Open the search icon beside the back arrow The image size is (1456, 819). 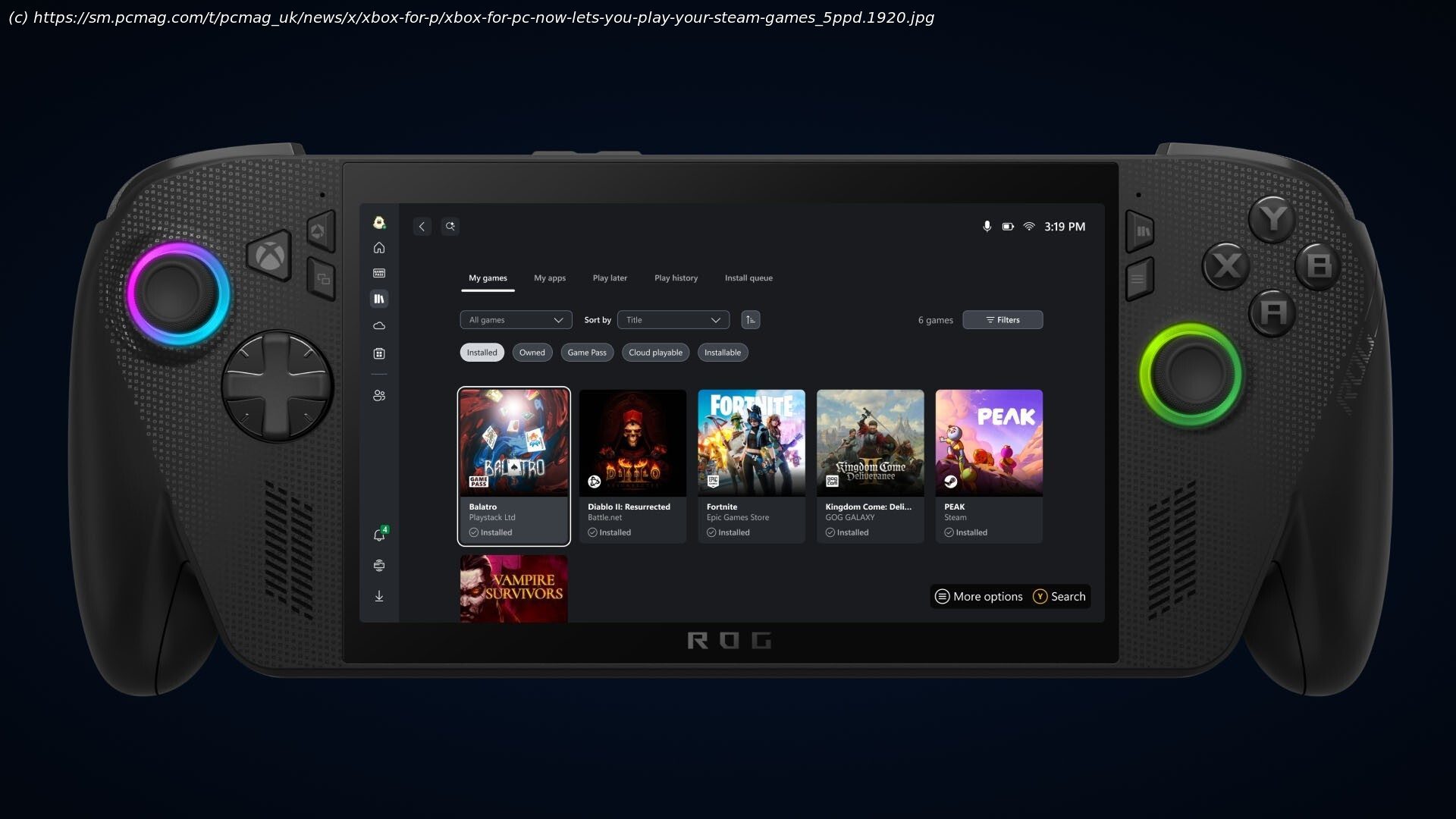[450, 227]
